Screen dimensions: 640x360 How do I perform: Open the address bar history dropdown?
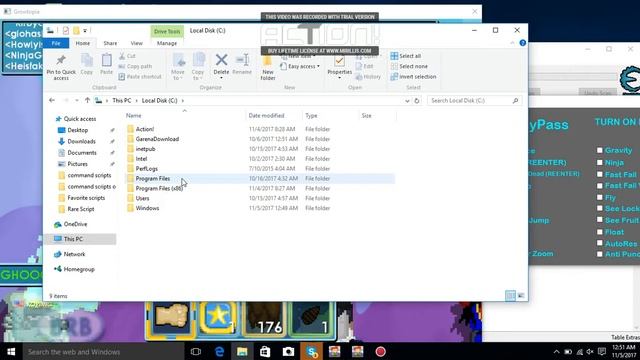pyautogui.click(x=407, y=101)
